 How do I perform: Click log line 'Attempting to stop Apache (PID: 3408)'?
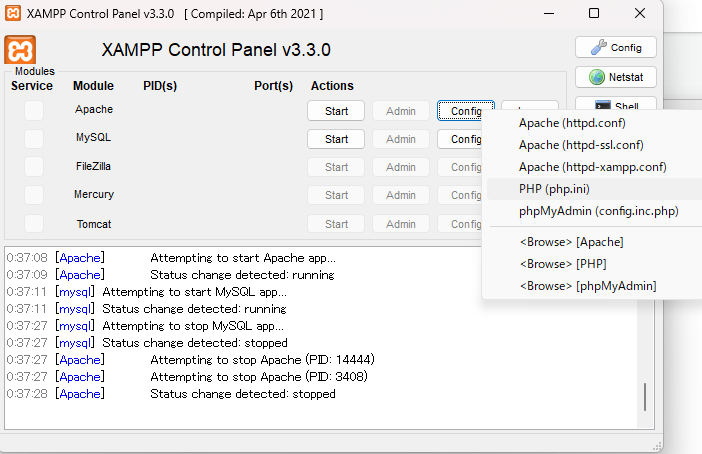coord(259,377)
